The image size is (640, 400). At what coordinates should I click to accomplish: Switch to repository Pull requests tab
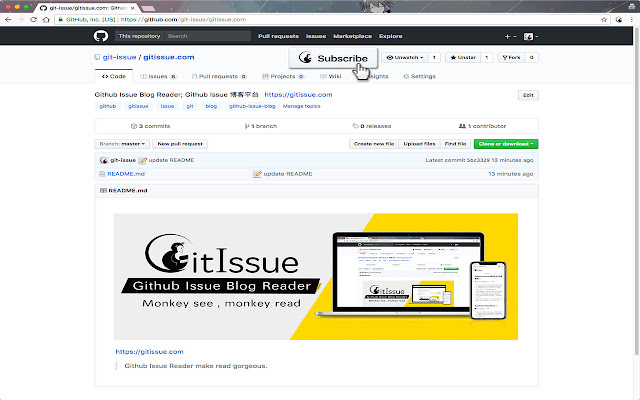219,76
